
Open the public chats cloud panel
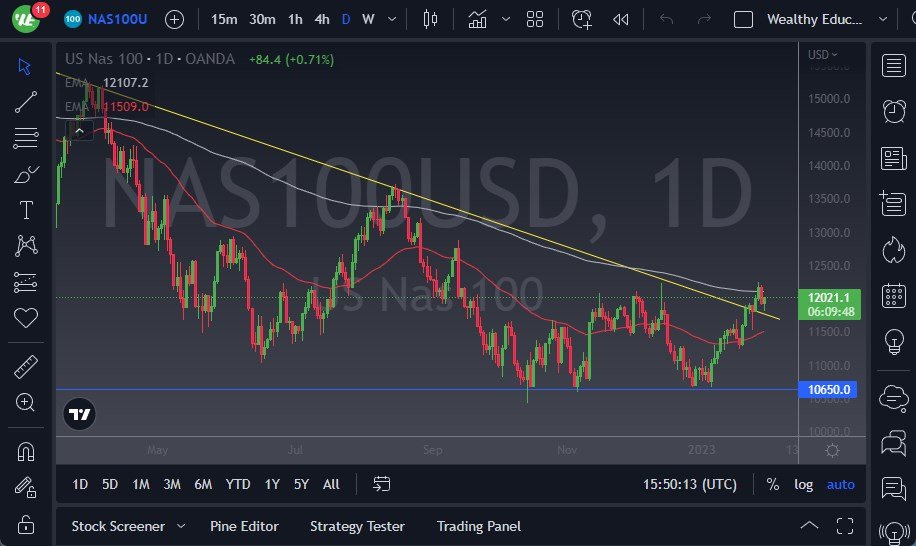coord(894,398)
